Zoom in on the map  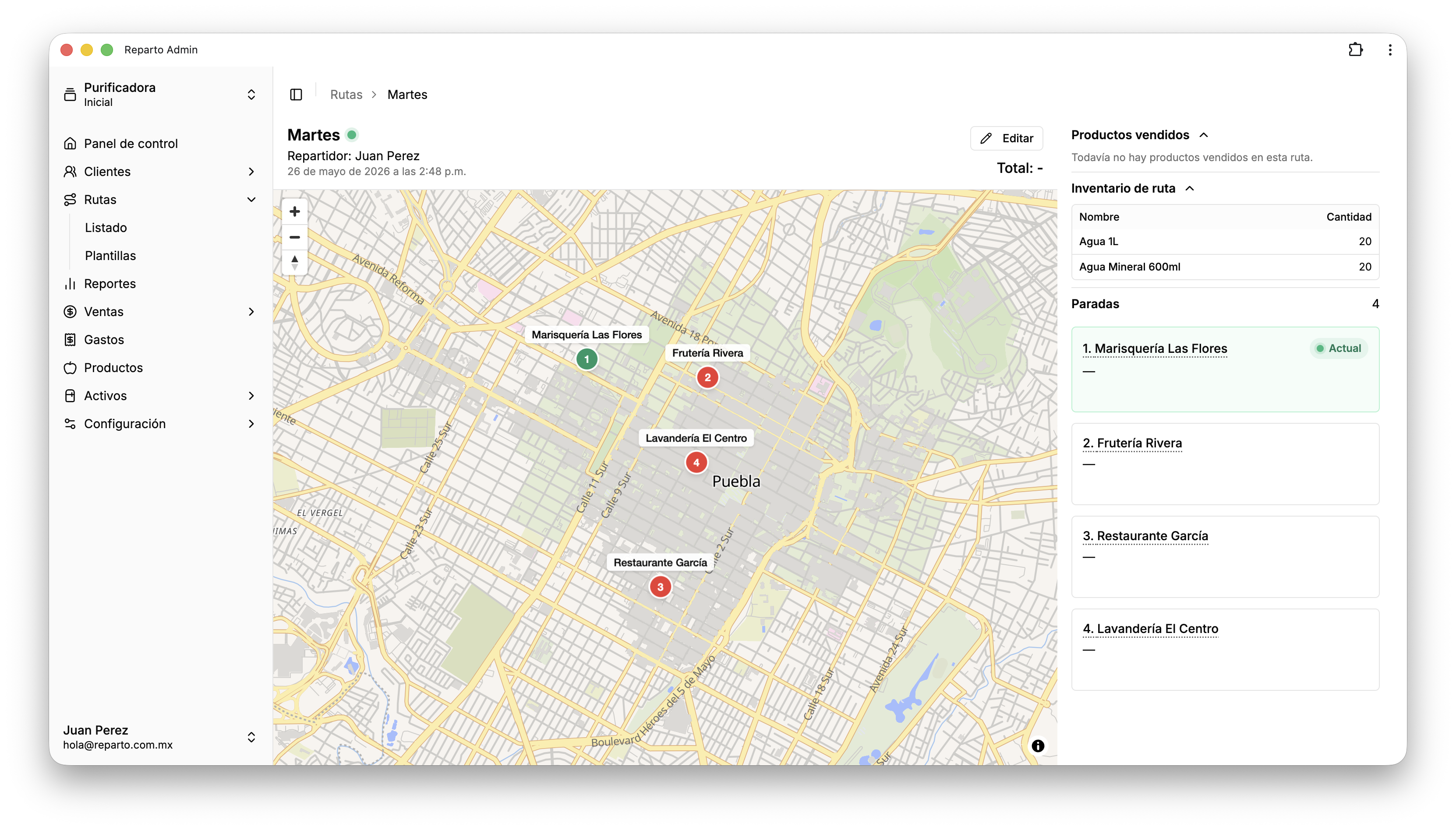click(x=294, y=212)
